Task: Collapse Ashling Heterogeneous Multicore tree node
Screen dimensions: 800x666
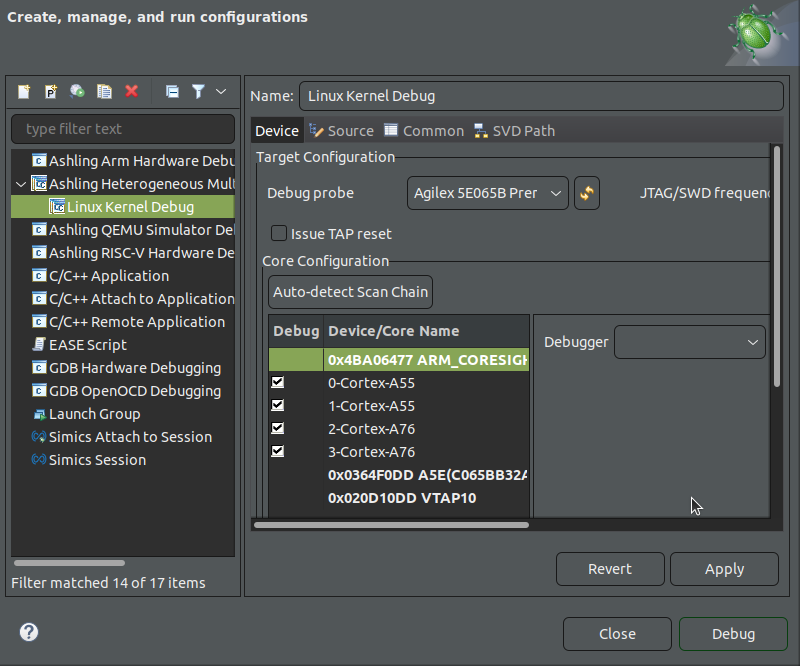Action: click(x=22, y=184)
